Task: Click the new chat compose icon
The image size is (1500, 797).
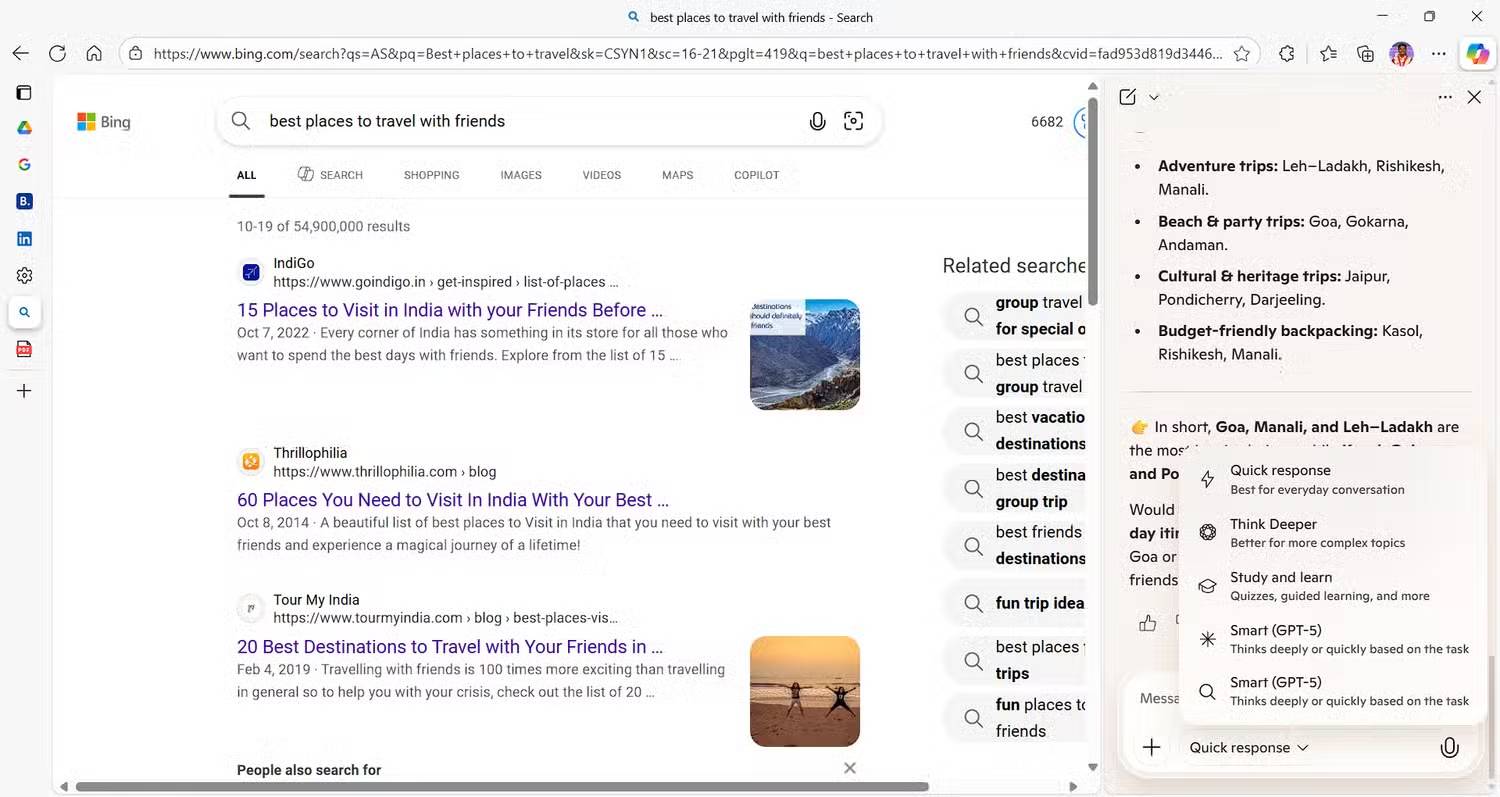Action: click(x=1128, y=97)
